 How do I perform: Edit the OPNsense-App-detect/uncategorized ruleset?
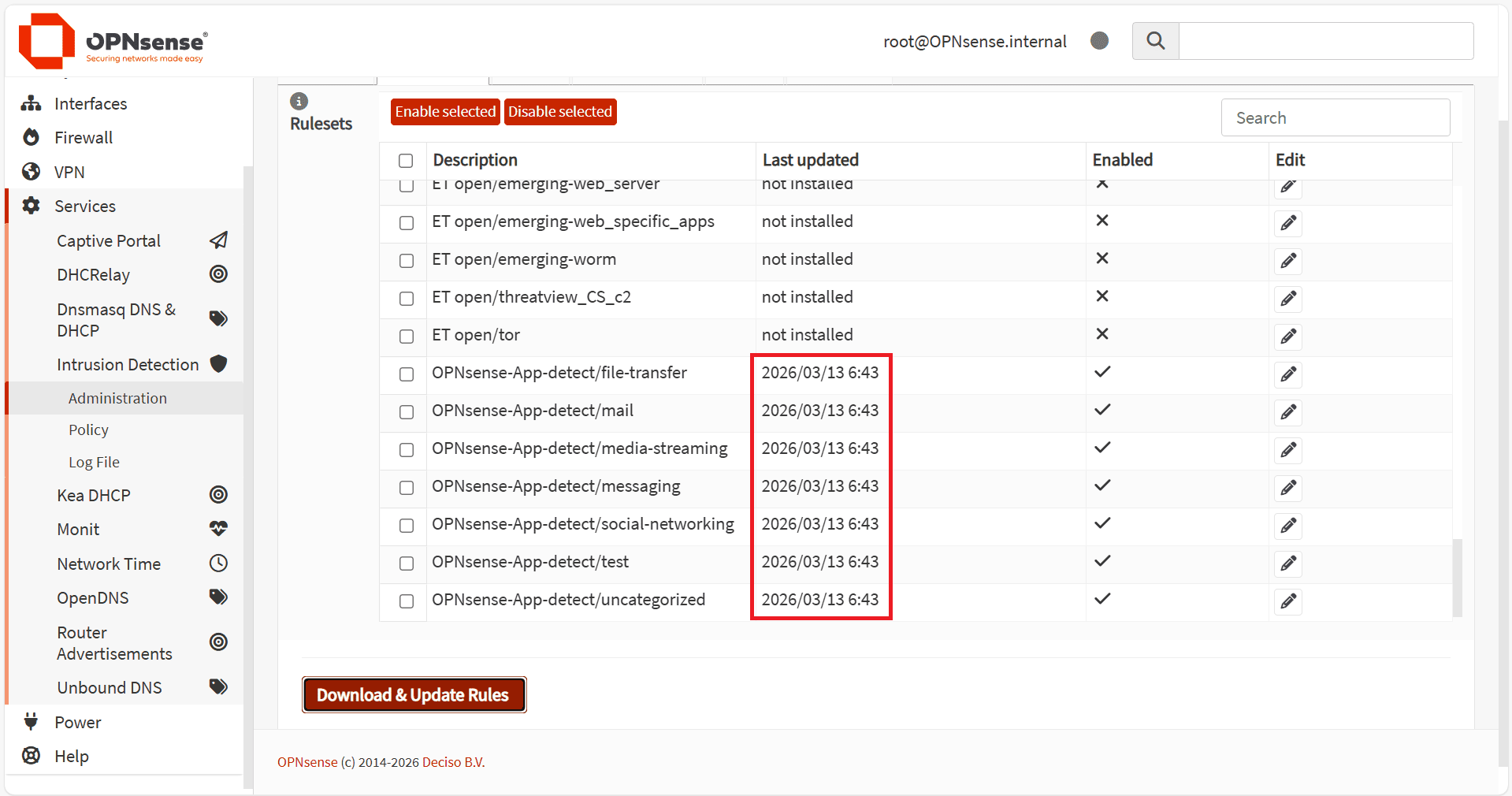point(1287,601)
